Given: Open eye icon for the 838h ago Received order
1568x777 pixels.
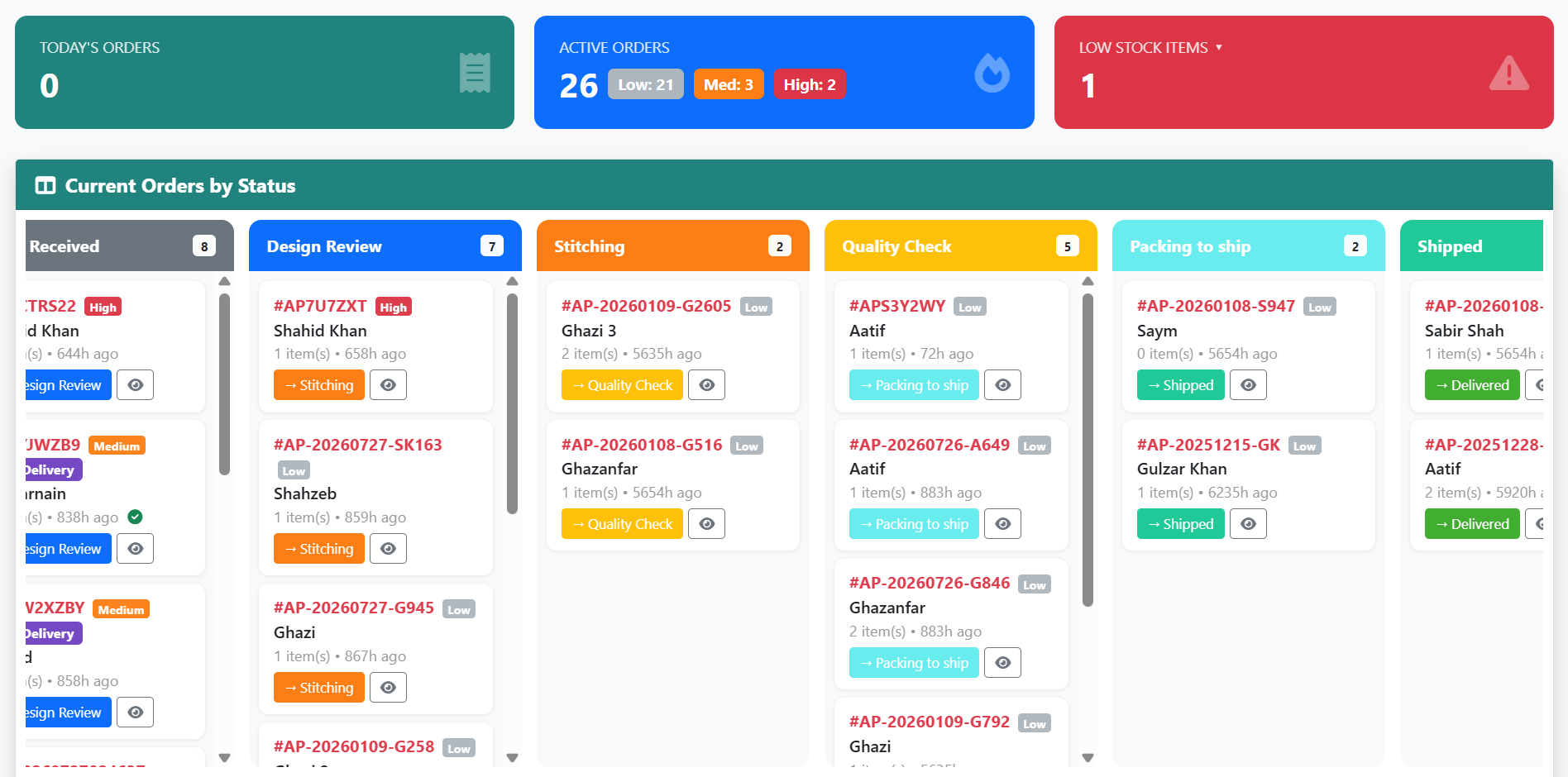Looking at the screenshot, I should coord(135,549).
